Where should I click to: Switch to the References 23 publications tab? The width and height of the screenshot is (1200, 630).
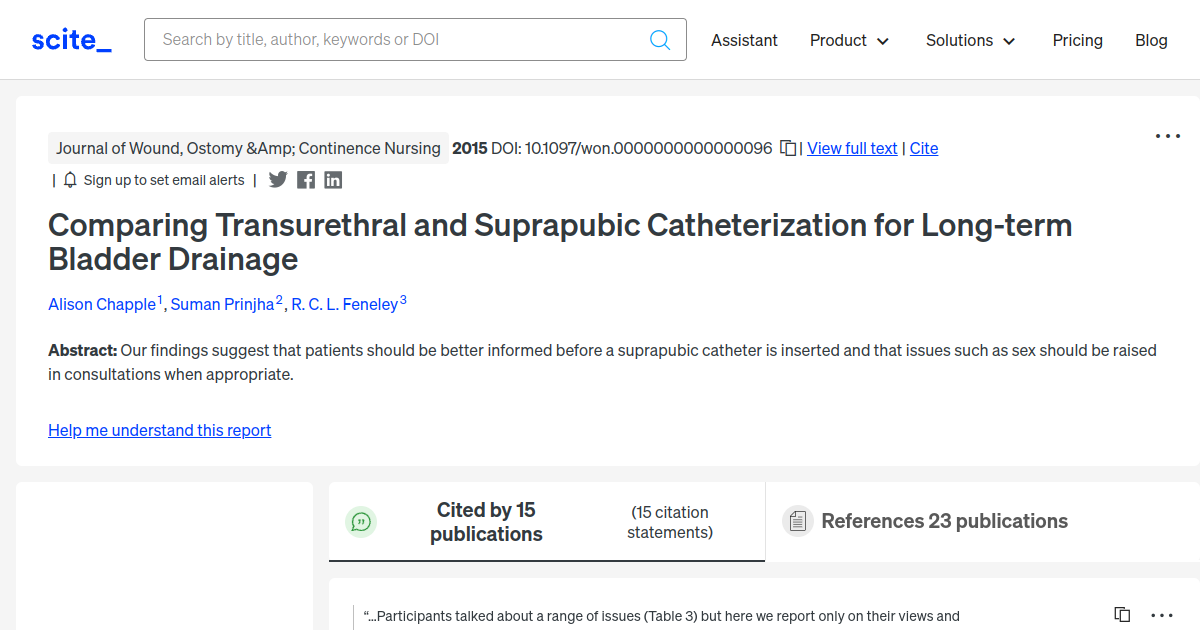point(944,520)
